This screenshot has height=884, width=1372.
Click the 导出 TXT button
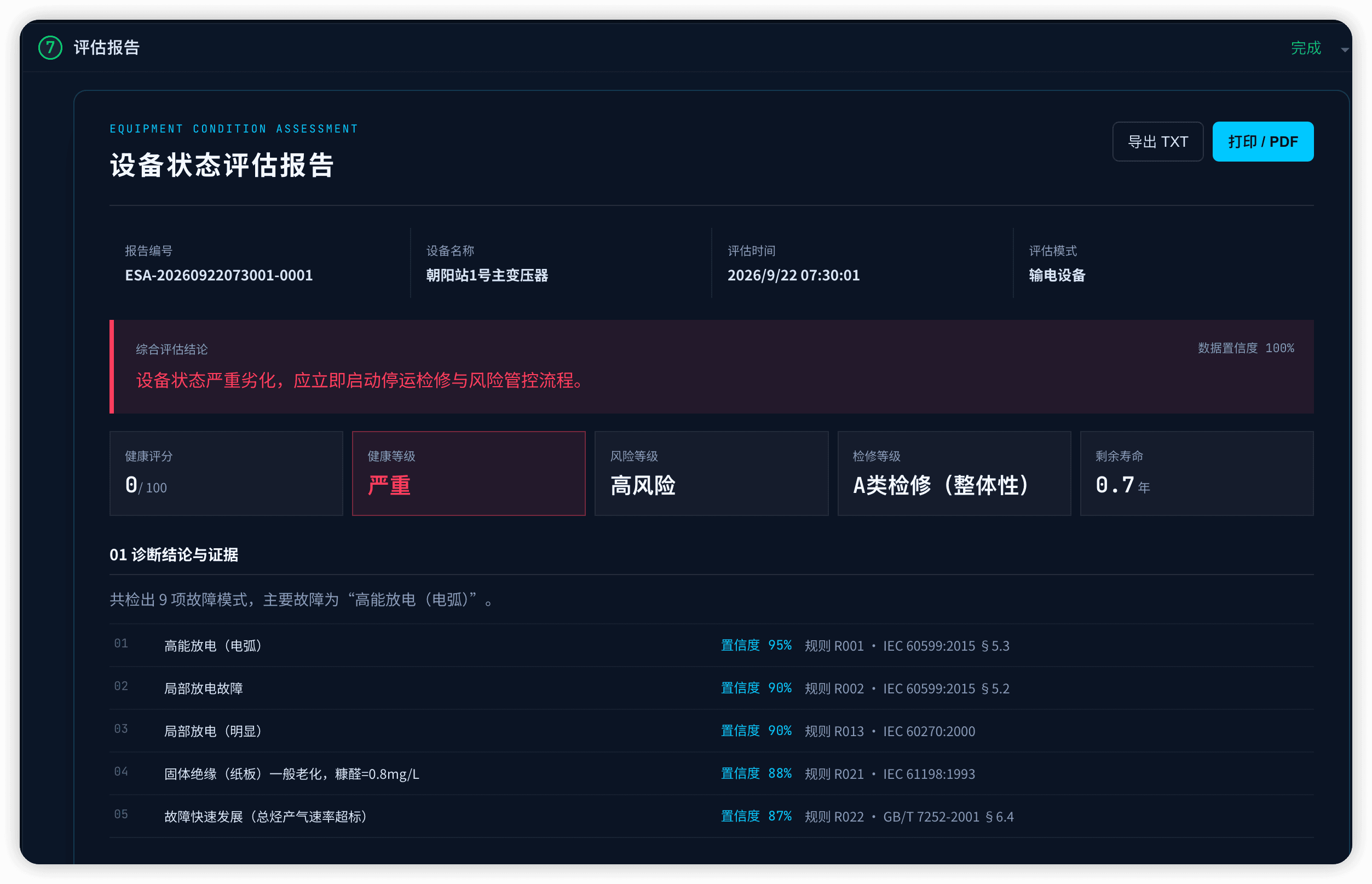coord(1157,141)
